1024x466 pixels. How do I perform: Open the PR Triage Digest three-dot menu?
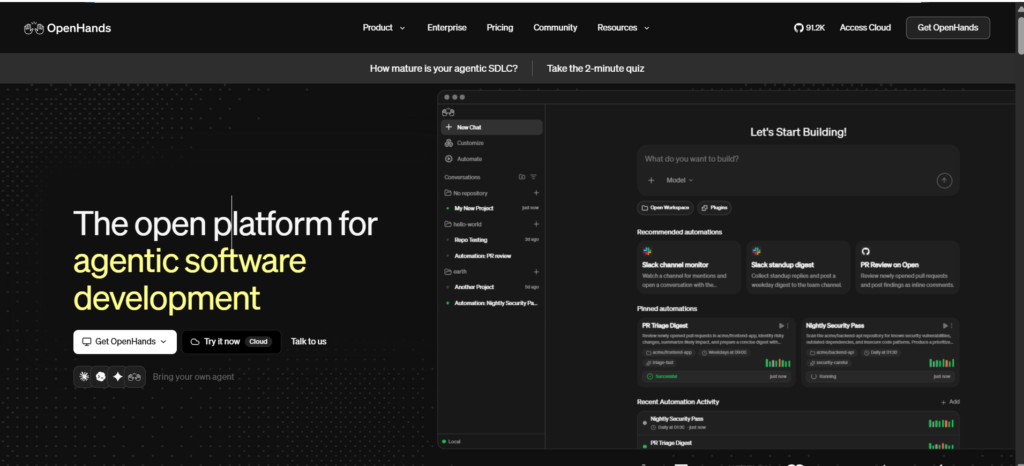tap(788, 326)
